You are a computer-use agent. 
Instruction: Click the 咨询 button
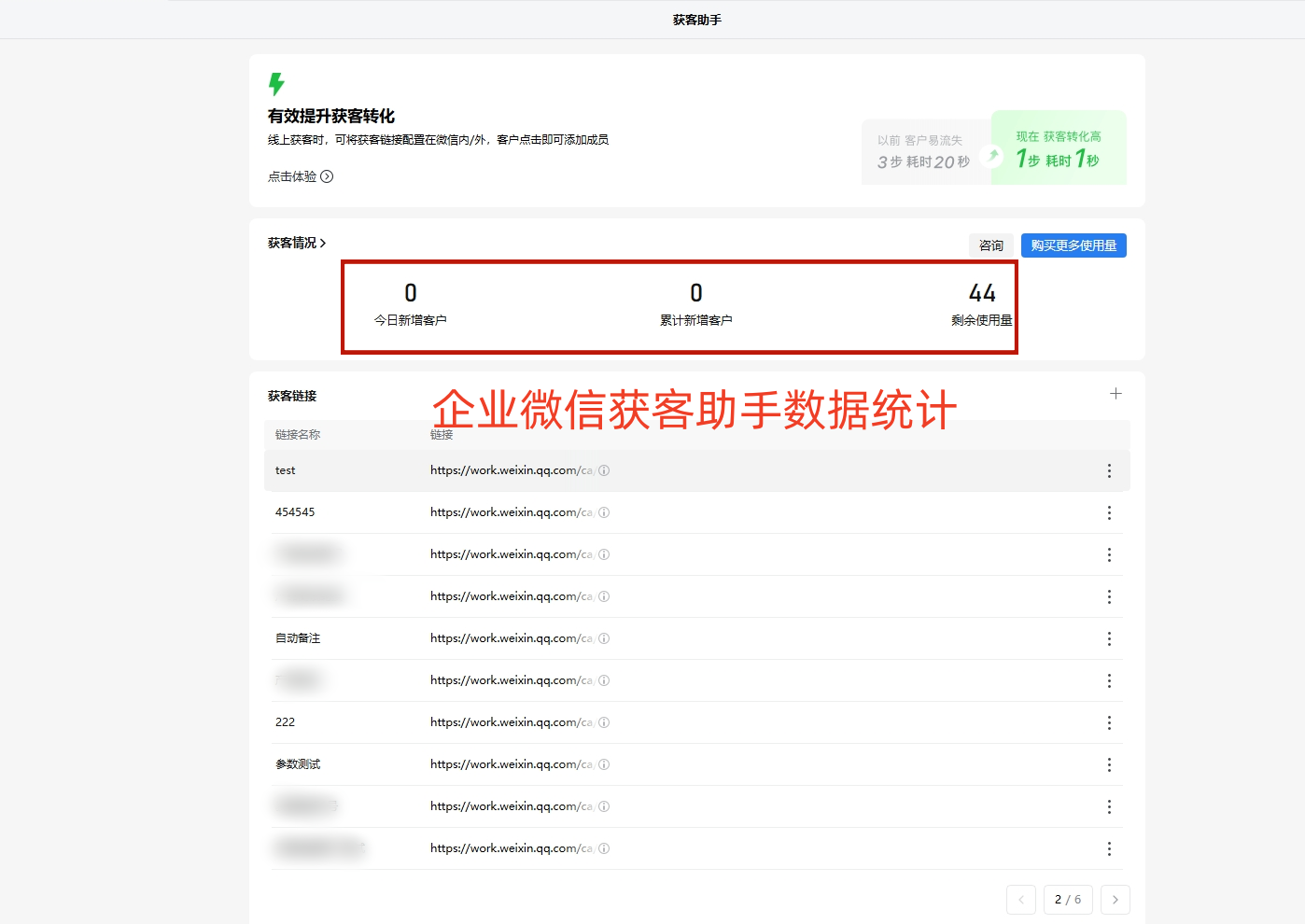pos(991,245)
